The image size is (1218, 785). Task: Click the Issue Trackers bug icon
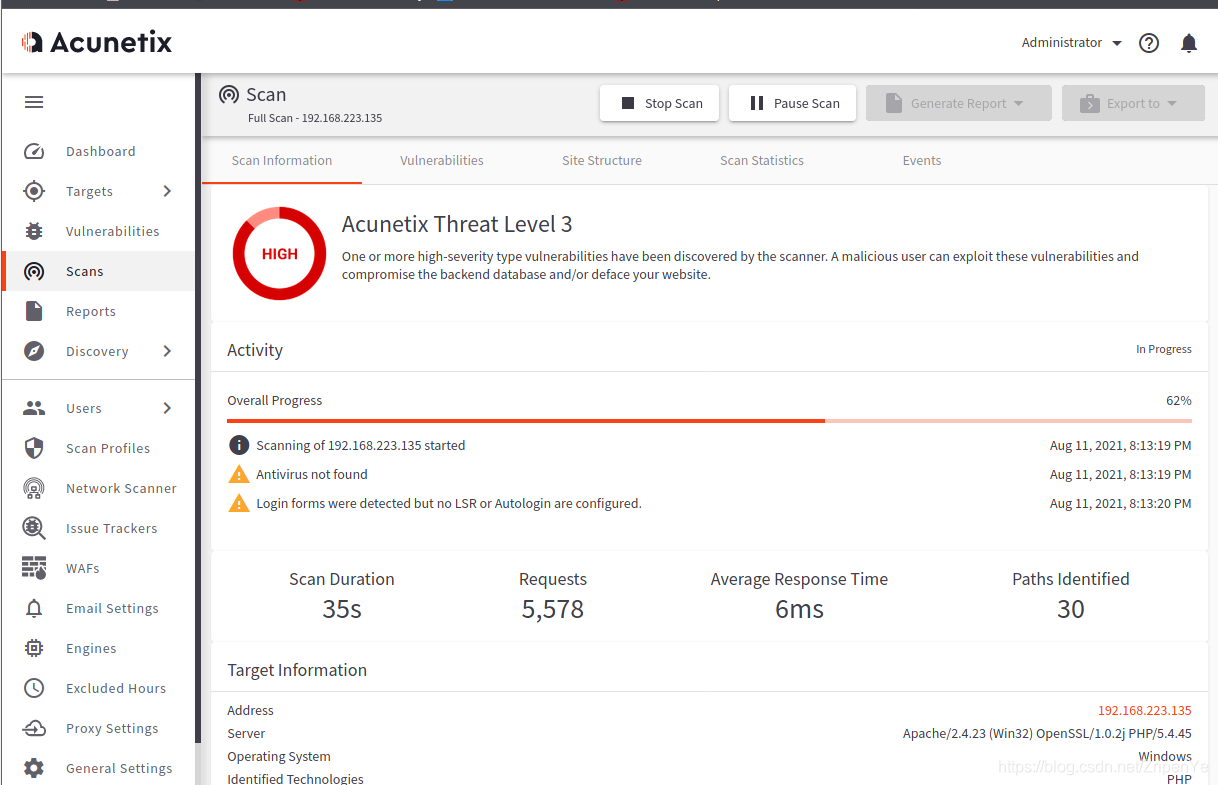click(34, 528)
